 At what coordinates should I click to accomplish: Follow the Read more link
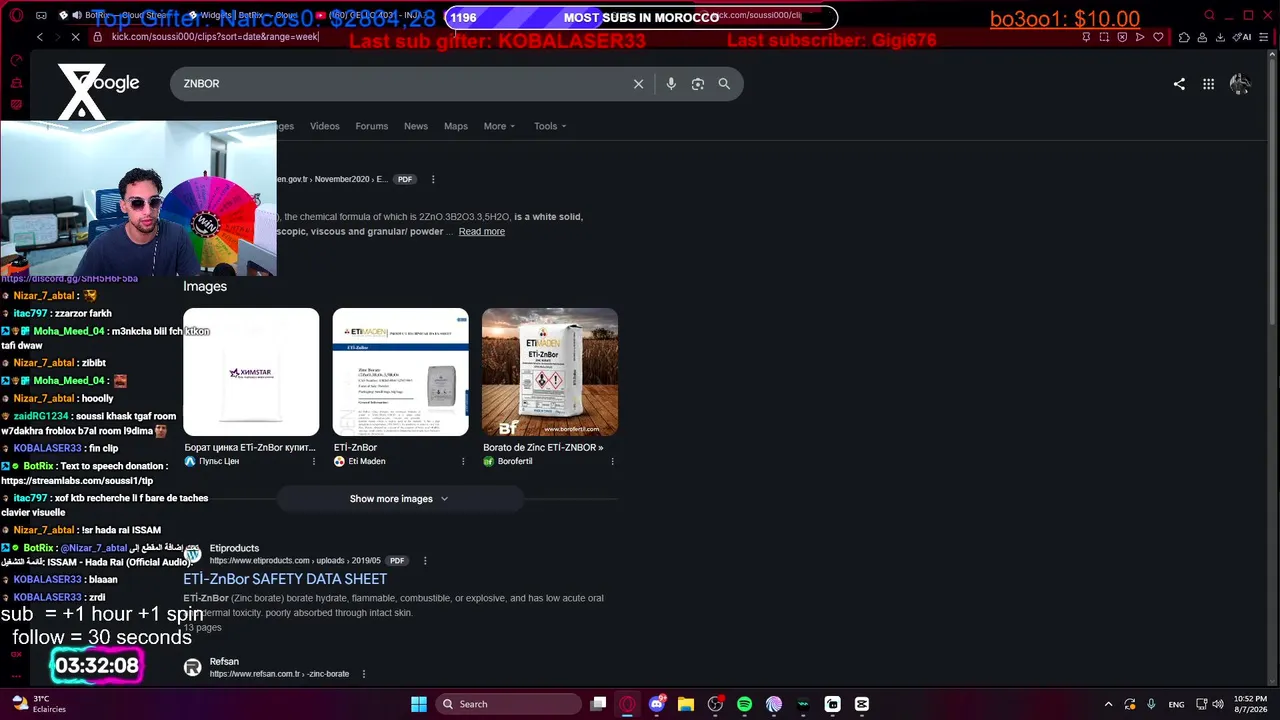pos(482,232)
